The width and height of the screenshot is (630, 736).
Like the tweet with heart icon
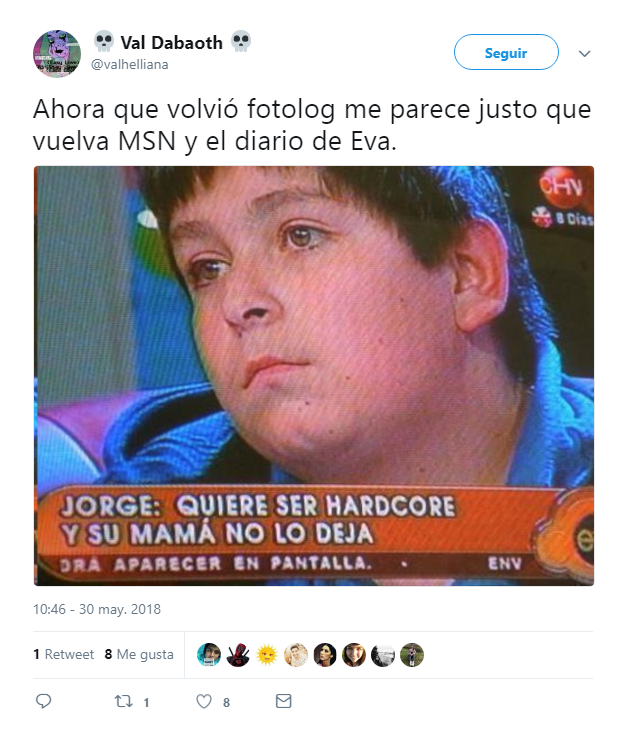[x=204, y=701]
